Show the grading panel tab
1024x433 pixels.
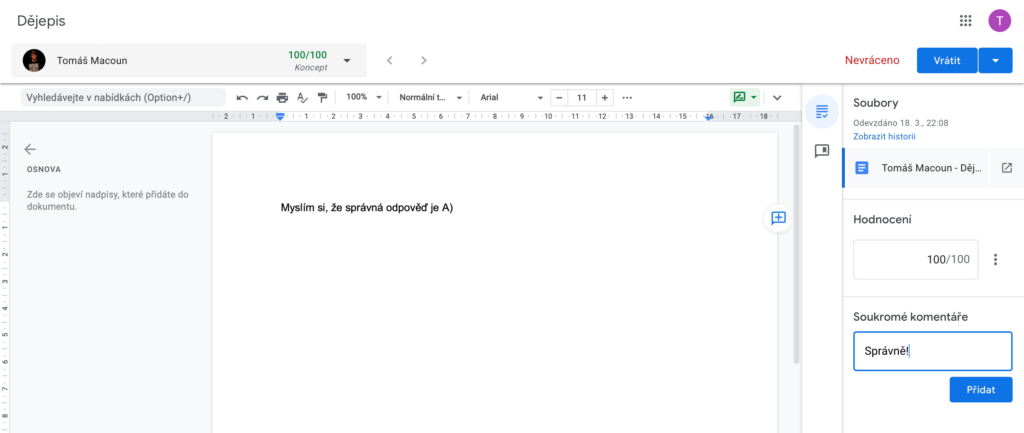(821, 111)
